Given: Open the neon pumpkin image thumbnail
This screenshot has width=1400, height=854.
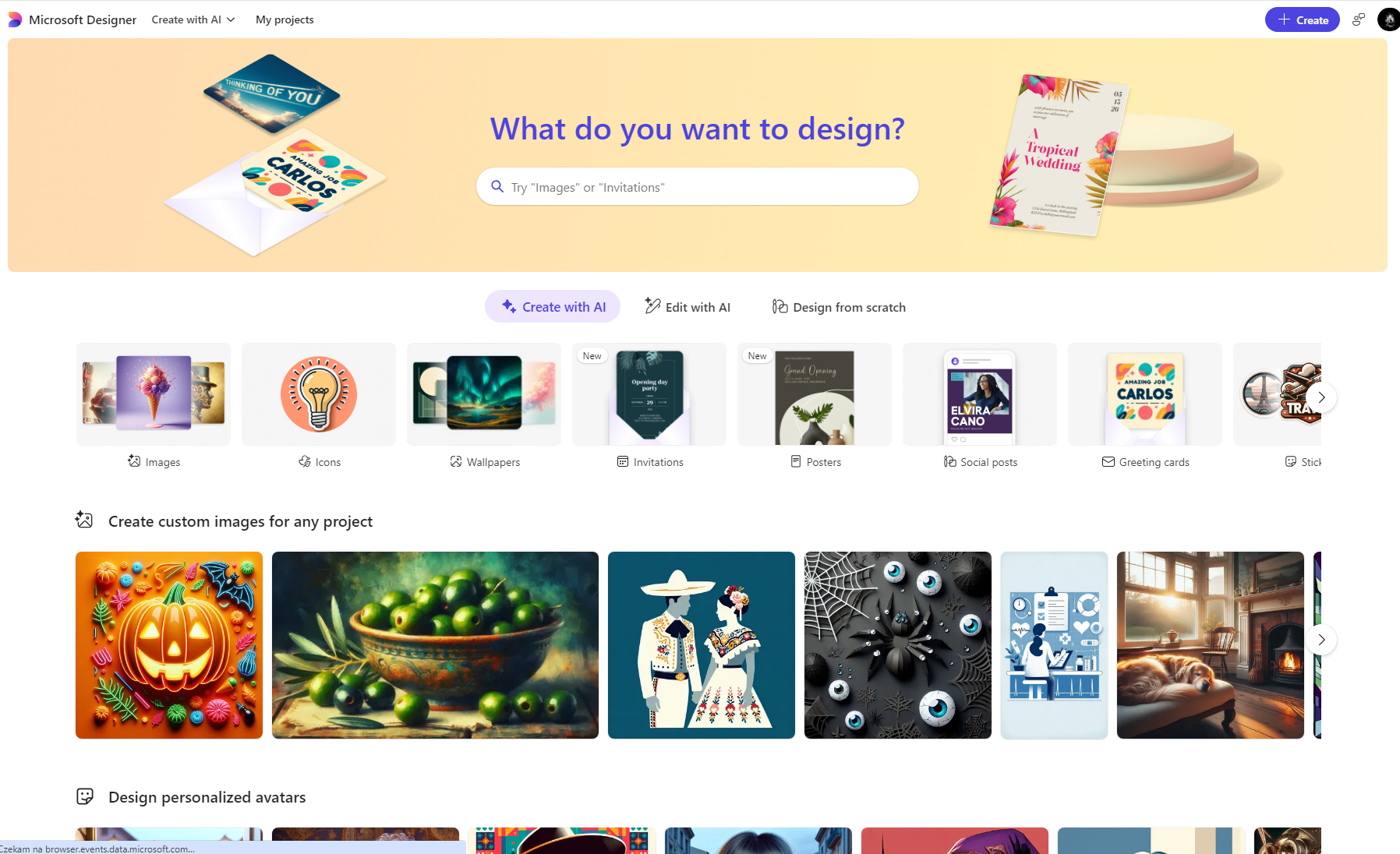Looking at the screenshot, I should point(169,645).
